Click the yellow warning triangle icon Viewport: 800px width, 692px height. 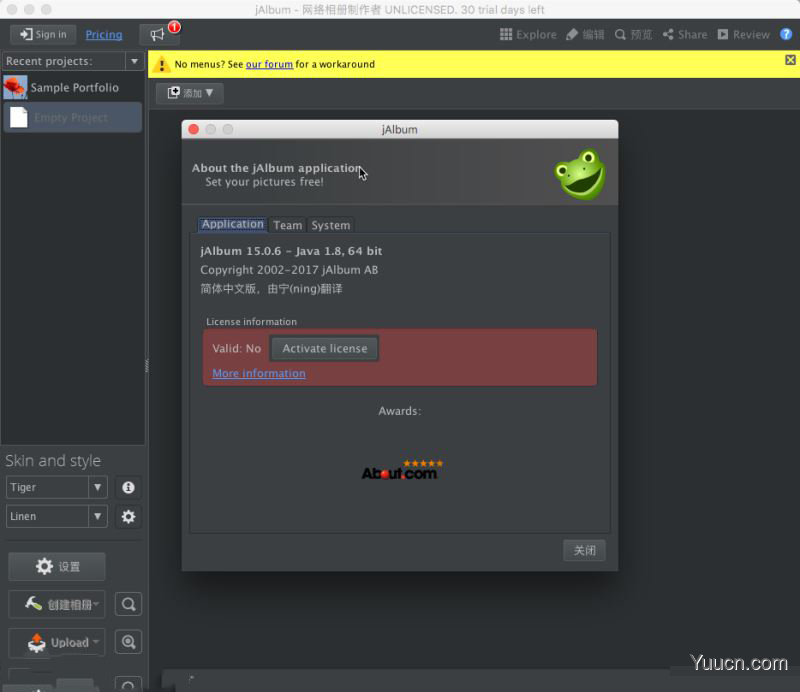162,64
